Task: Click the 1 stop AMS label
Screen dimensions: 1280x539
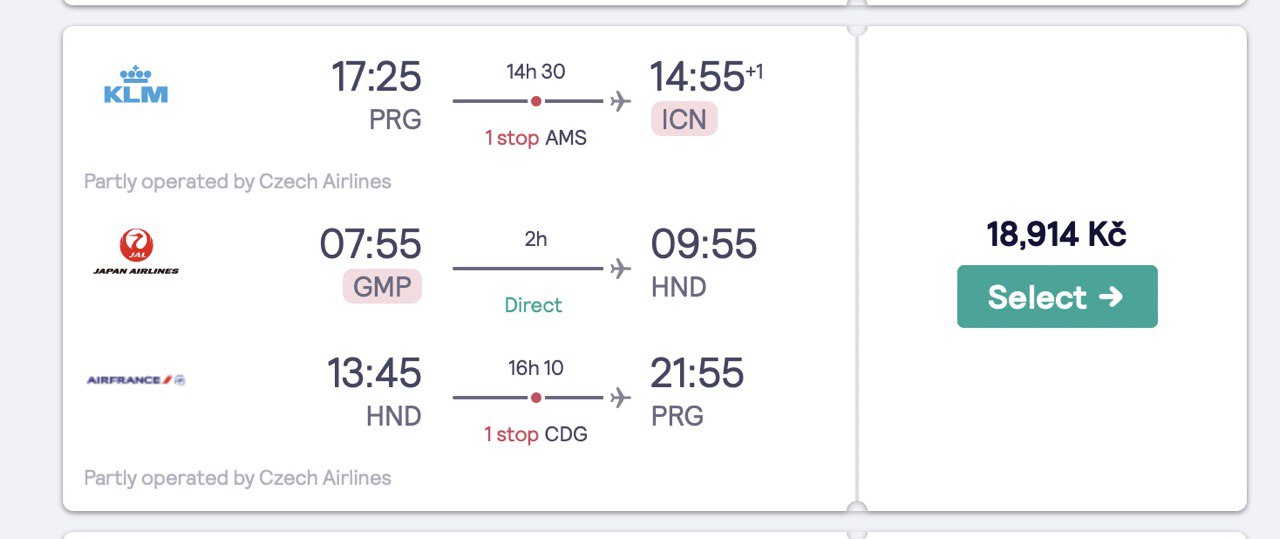Action: point(536,138)
